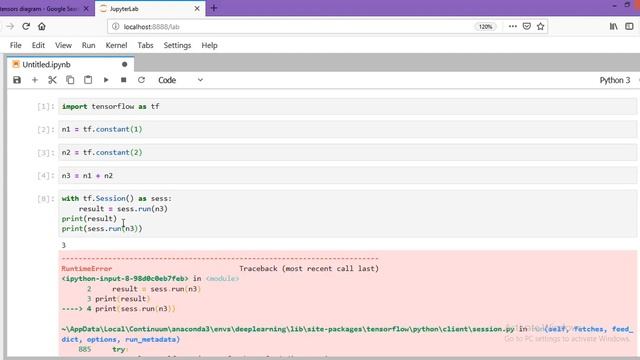The height and width of the screenshot is (360, 640).
Task: Open a new browser tab with plus button
Action: tap(214, 8)
